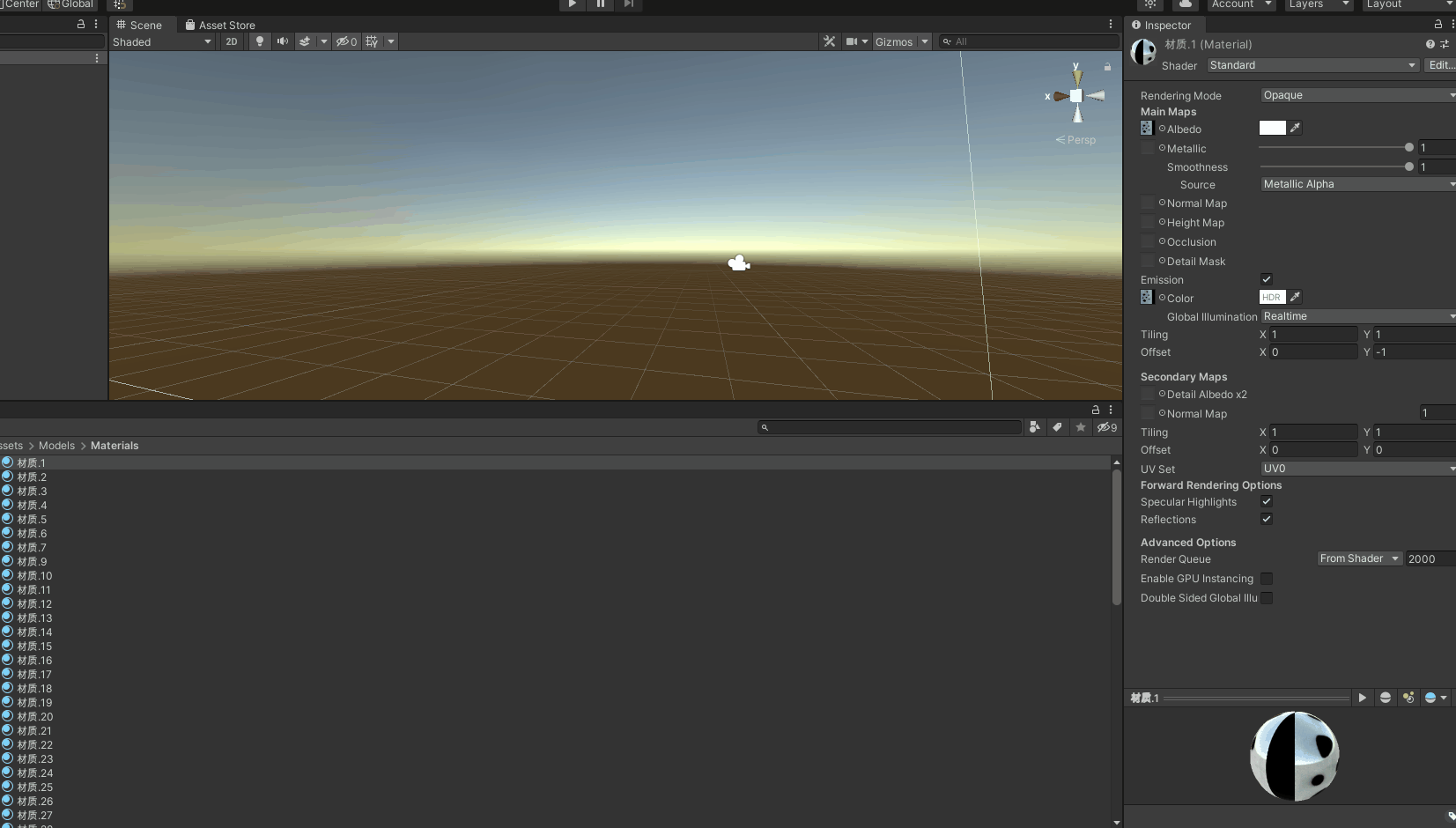
Task: Click the Render Queue 2000 value field
Action: click(x=1430, y=558)
